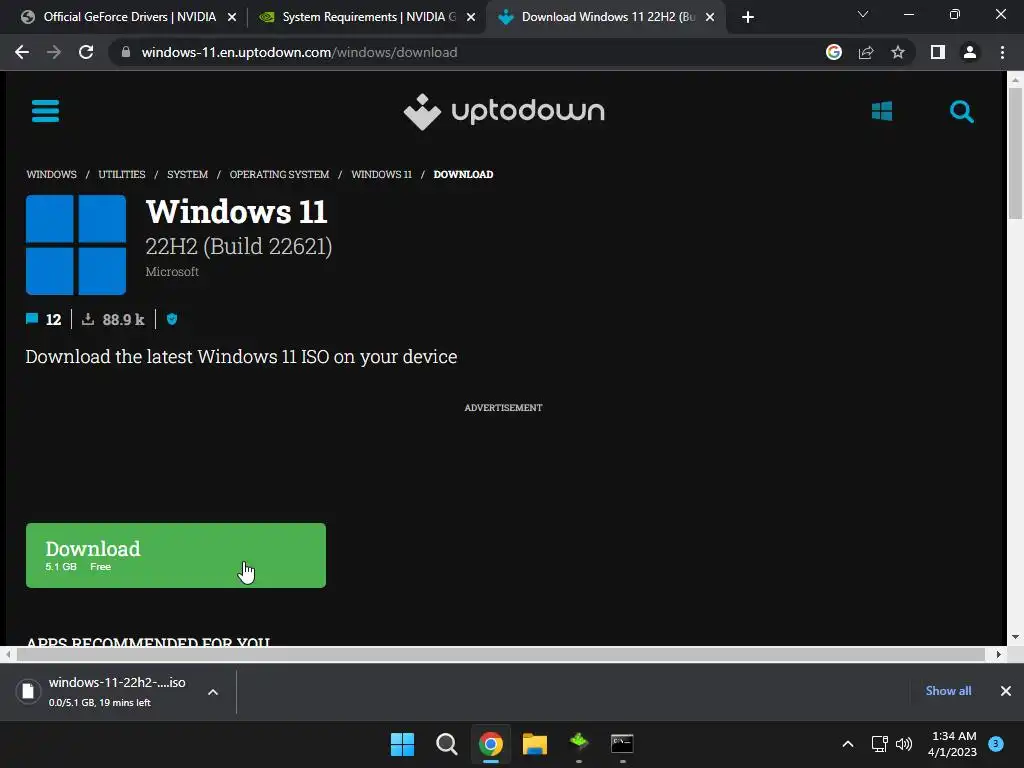Select the Windows platform icon
1024x768 pixels.
882,111
